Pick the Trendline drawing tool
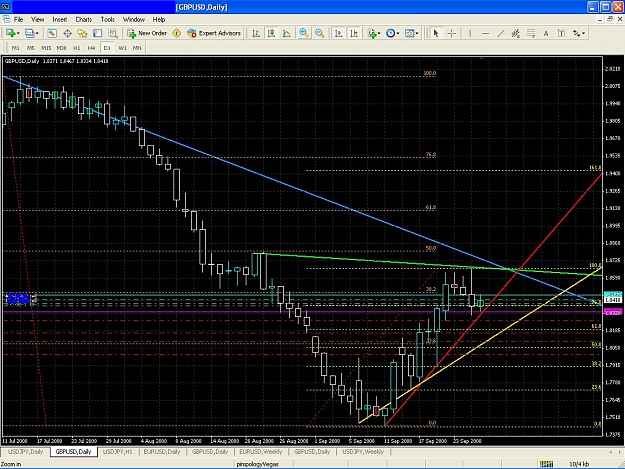 [x=501, y=33]
